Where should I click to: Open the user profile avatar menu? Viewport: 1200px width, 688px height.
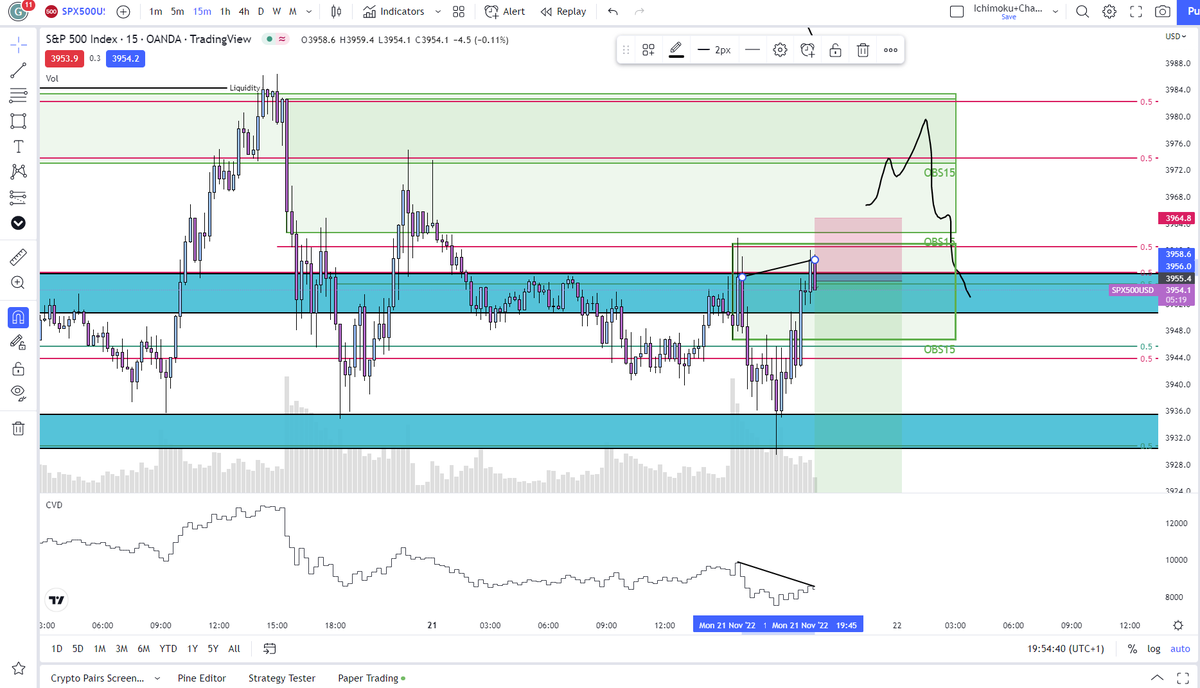coord(19,12)
